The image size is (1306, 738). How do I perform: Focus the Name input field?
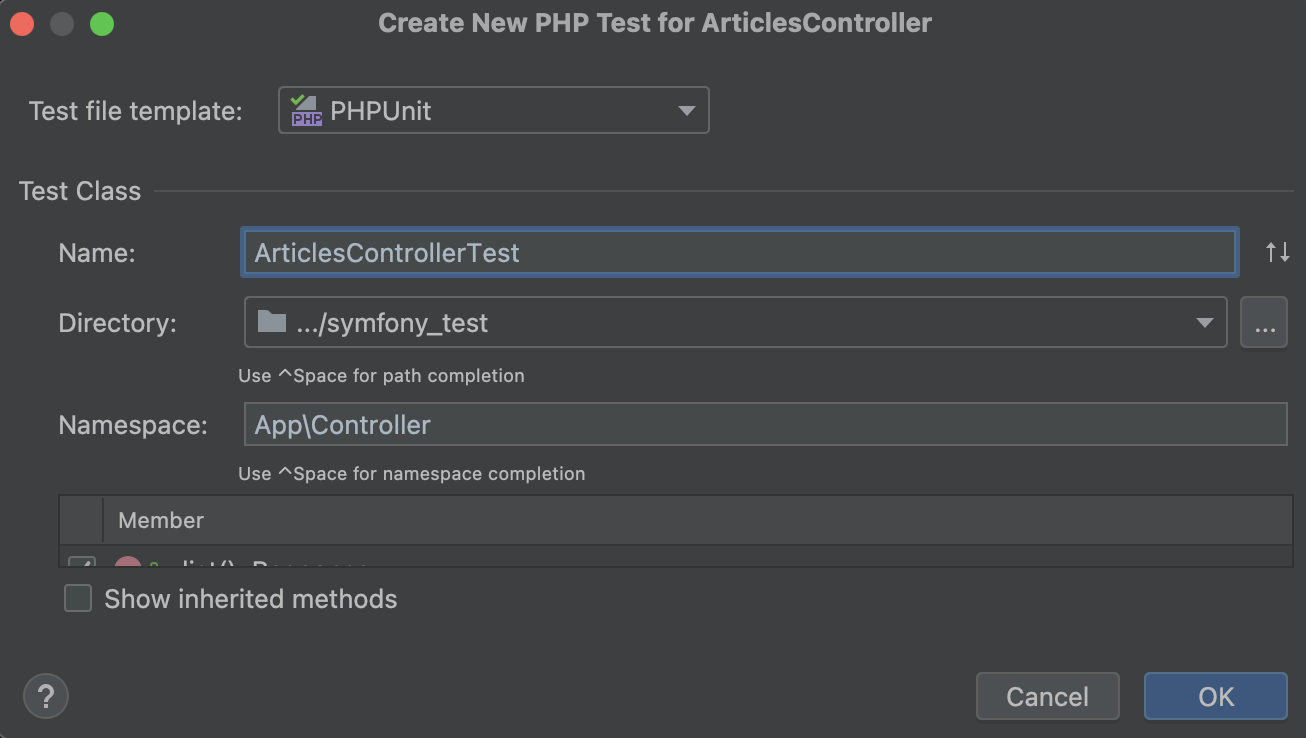coord(738,253)
